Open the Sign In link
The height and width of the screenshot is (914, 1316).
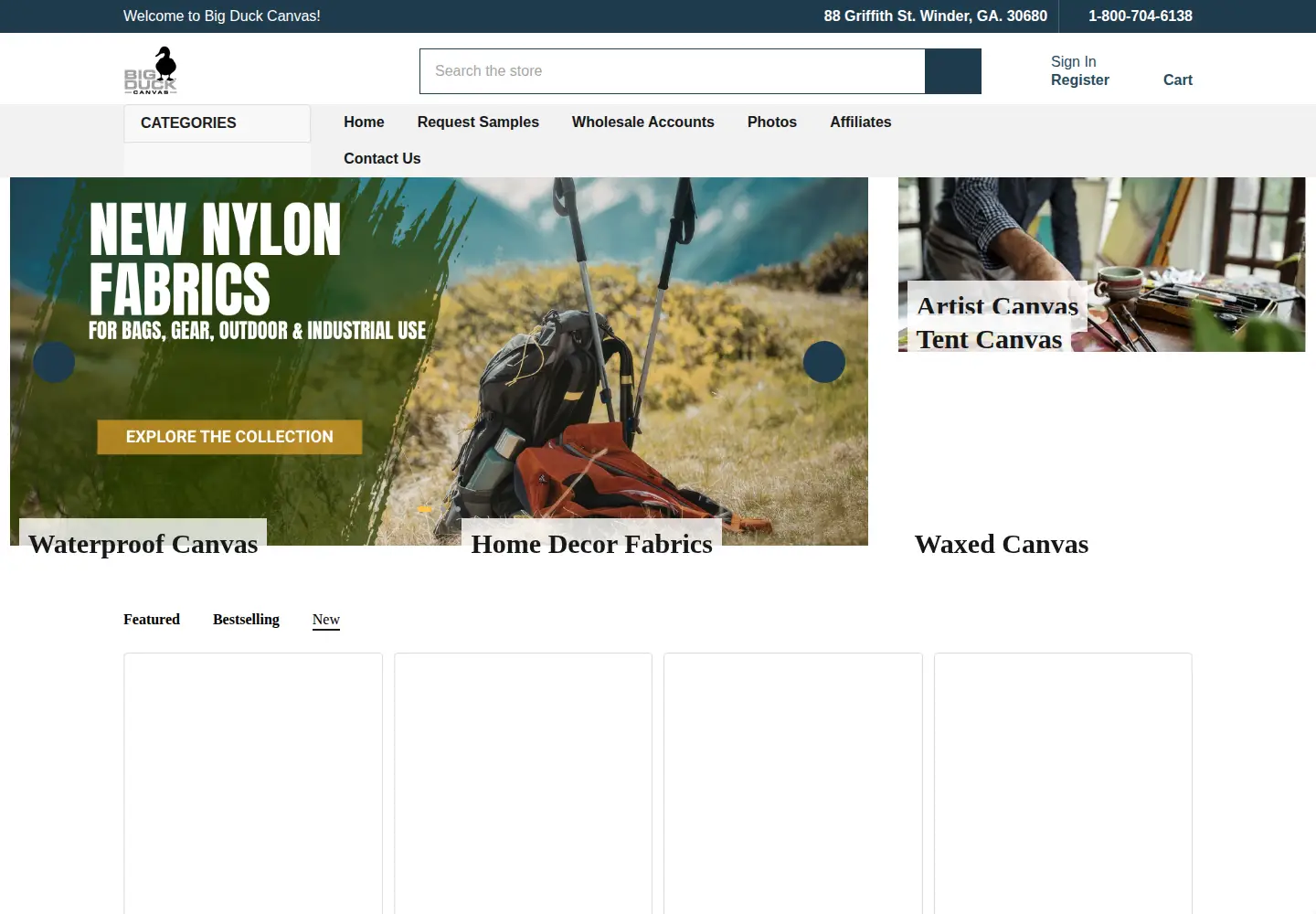(1073, 61)
